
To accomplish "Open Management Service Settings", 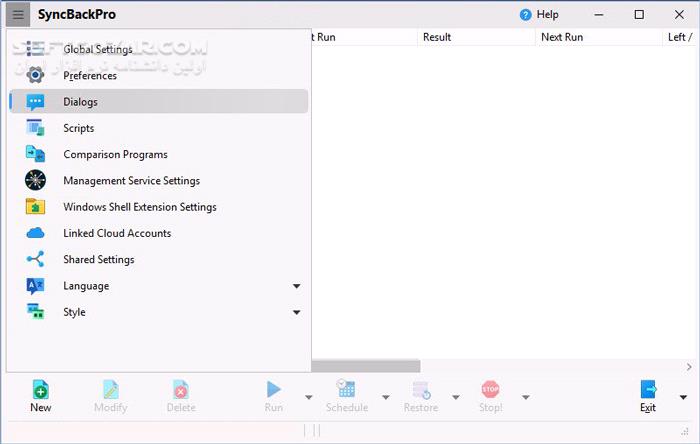I will [158, 180].
